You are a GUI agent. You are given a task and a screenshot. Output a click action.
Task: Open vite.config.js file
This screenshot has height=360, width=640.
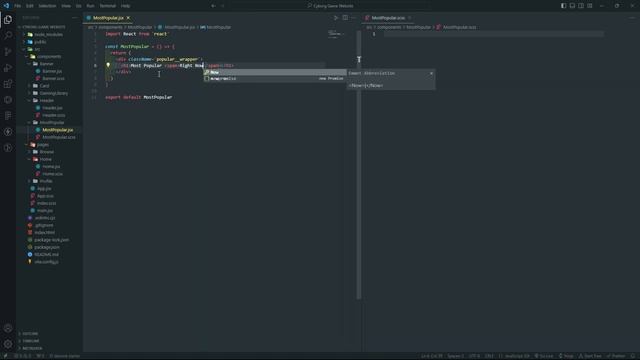pos(46,262)
